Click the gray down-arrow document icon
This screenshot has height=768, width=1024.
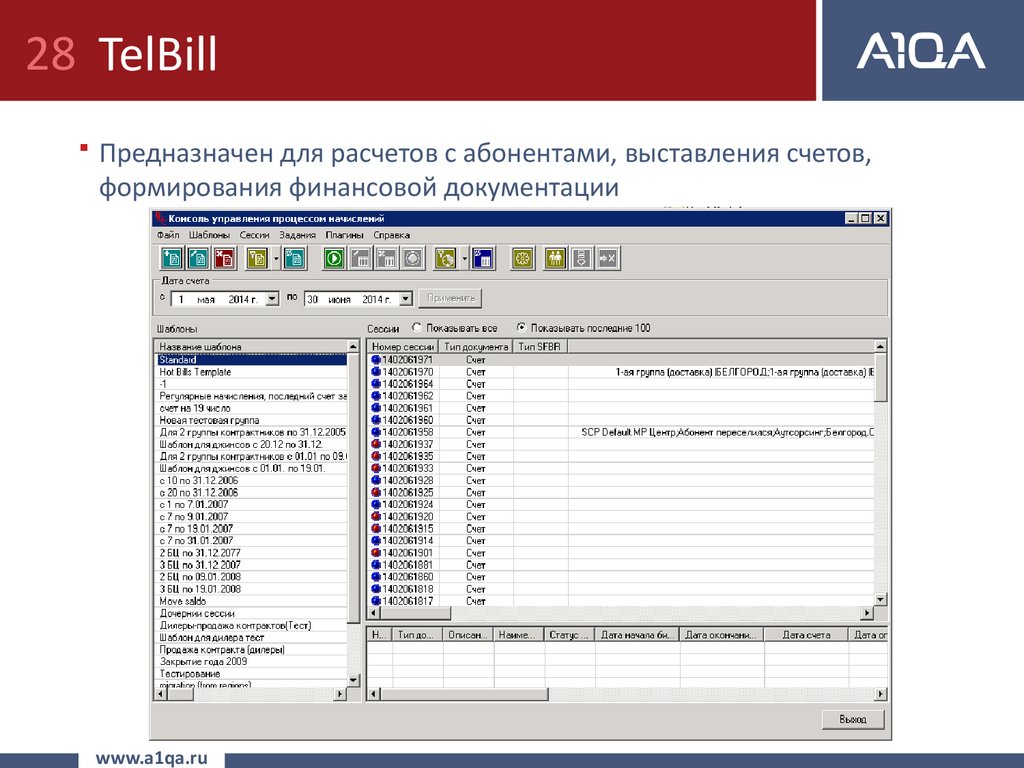click(x=581, y=259)
